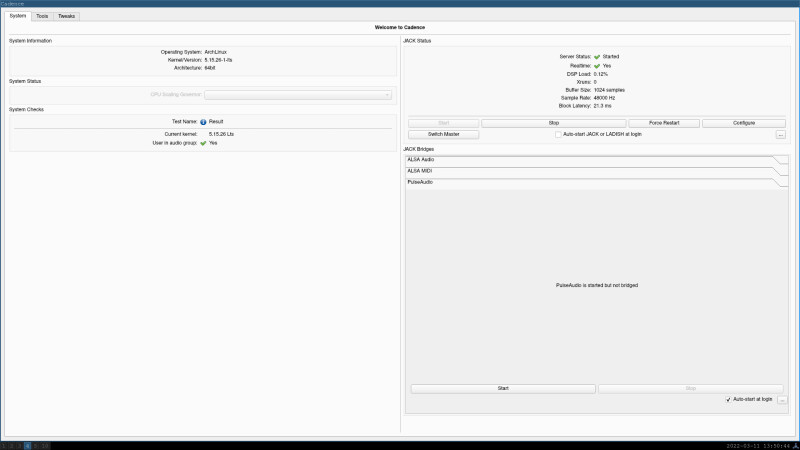Screen dimensions: 800x450
Task: Click the greyed-out PulseAudio Stop button
Action: point(690,389)
